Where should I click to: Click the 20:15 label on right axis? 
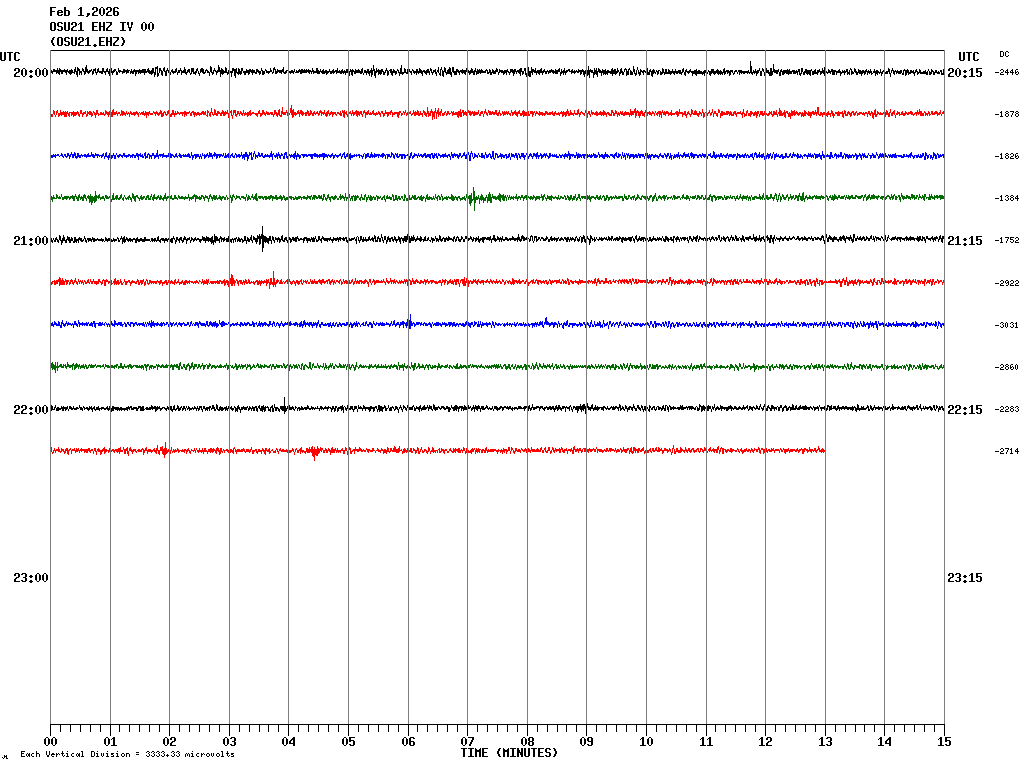click(x=964, y=73)
